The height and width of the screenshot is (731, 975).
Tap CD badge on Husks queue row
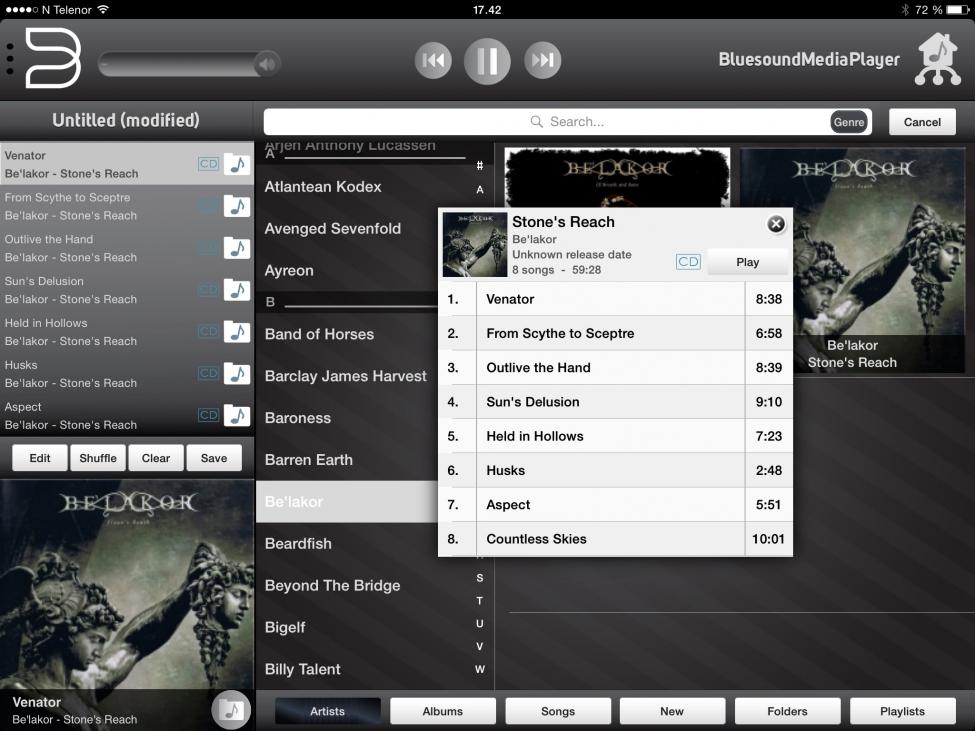pyautogui.click(x=208, y=373)
